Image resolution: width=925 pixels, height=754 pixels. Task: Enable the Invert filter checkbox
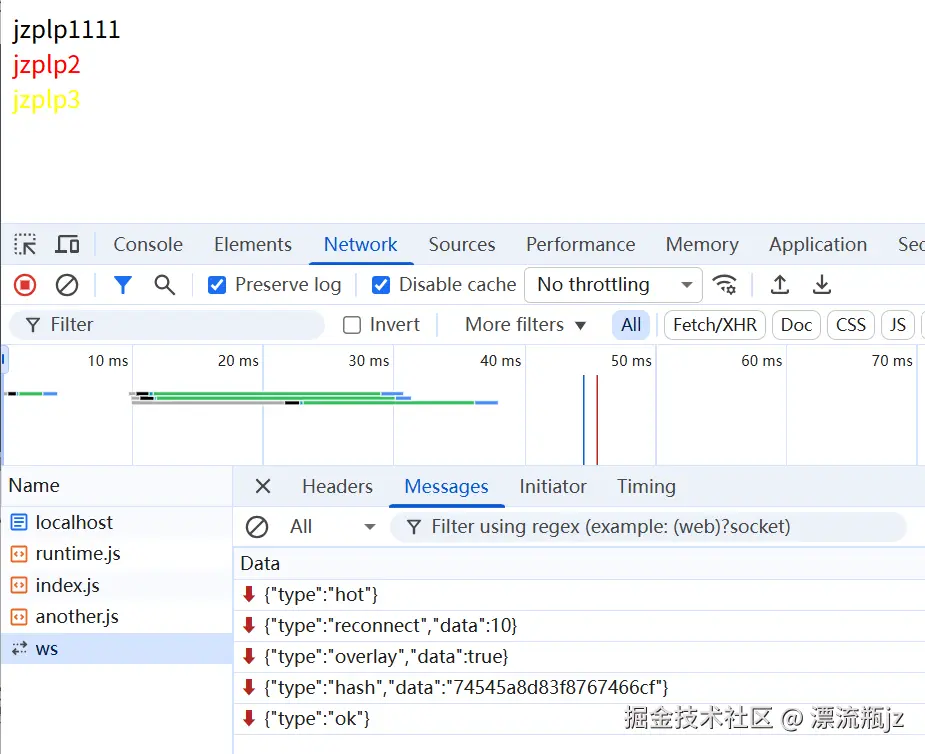tap(352, 325)
